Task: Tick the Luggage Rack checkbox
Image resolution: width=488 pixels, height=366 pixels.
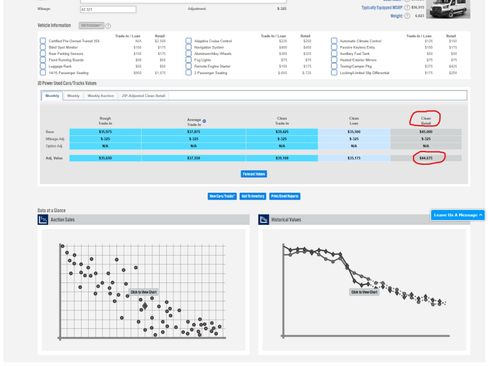Action: 43,66
